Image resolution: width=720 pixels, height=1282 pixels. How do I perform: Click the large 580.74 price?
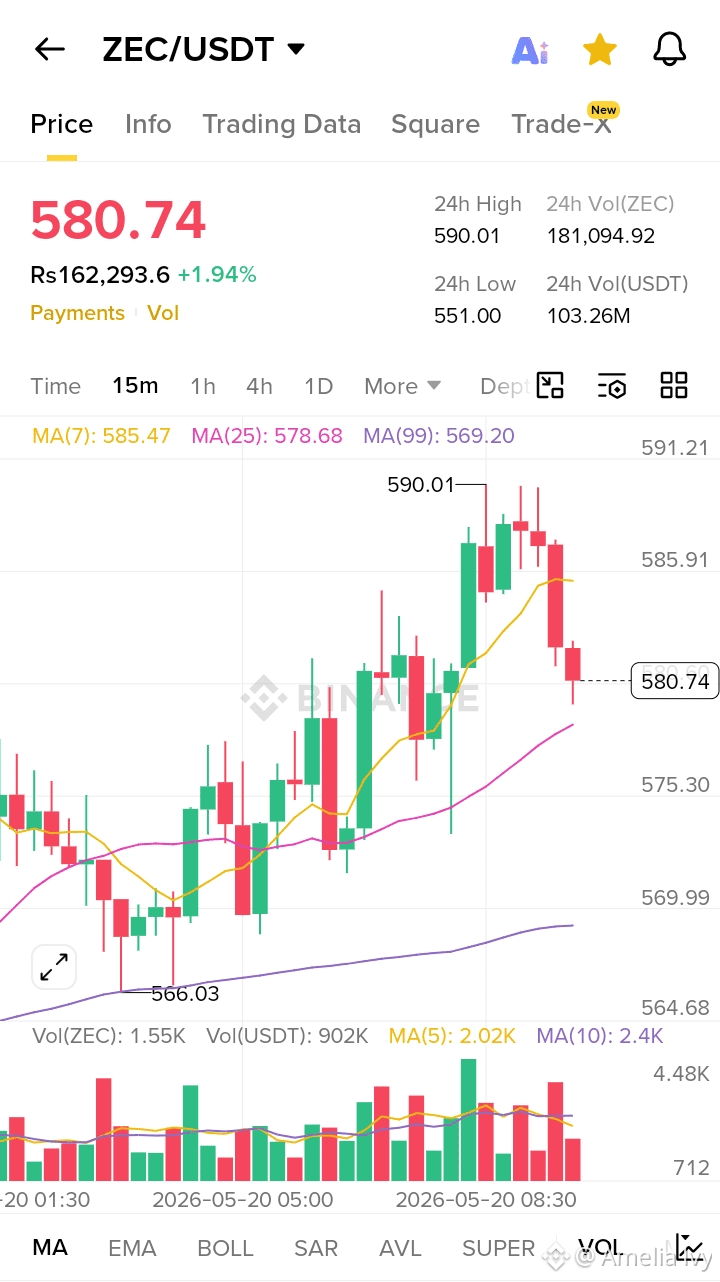118,220
